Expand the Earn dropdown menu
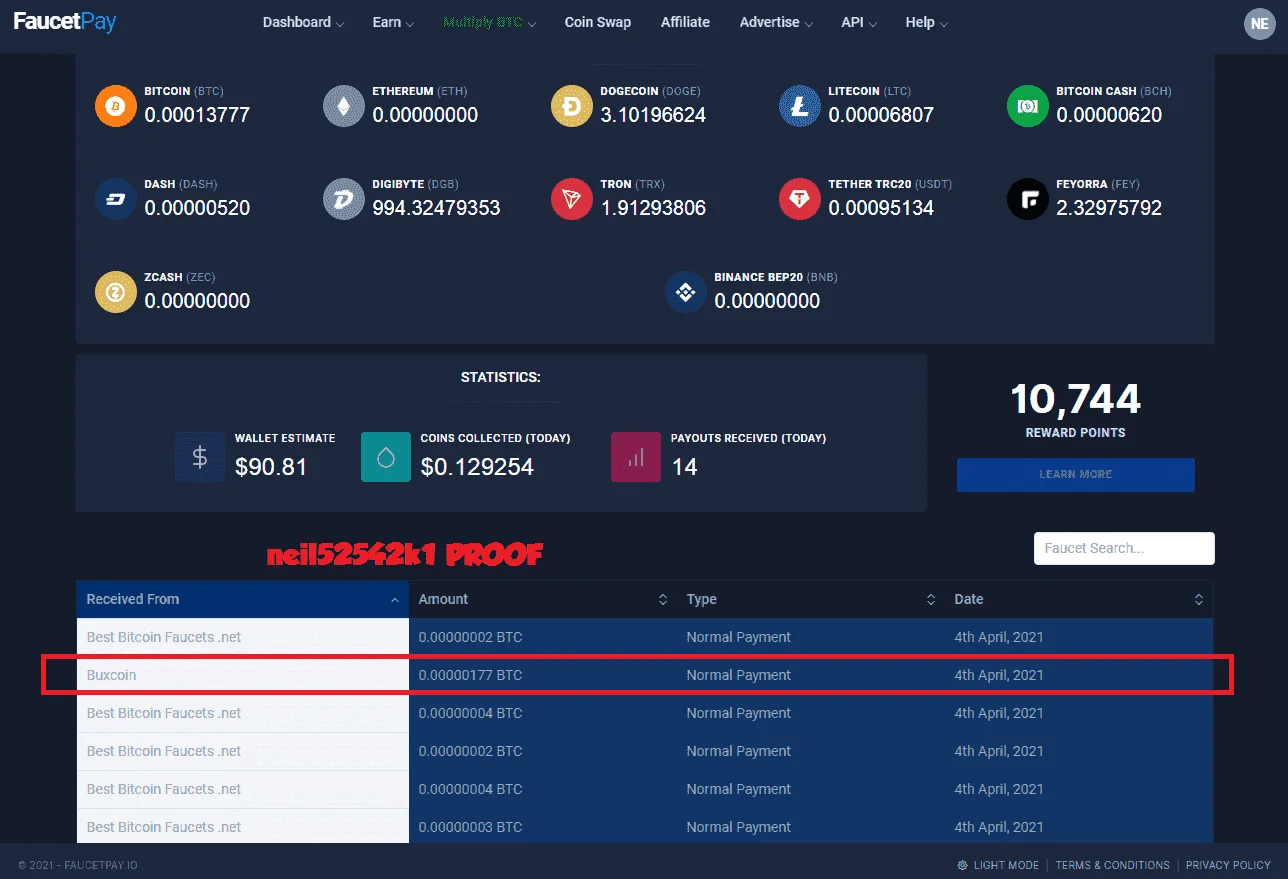 coord(393,22)
